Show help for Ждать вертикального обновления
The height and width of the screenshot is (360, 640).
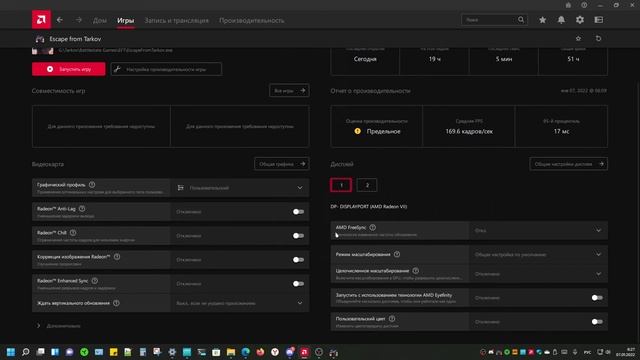click(x=116, y=303)
